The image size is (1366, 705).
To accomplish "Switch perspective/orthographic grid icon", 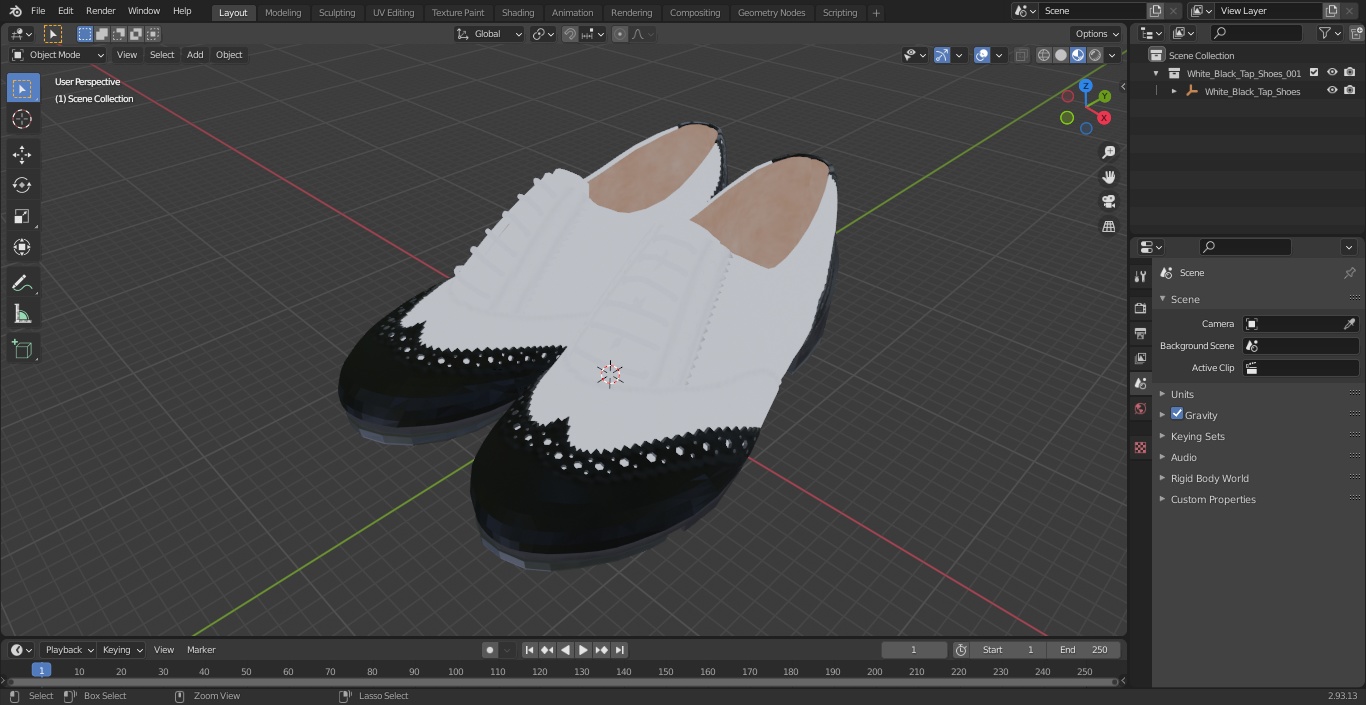I will tap(1109, 227).
